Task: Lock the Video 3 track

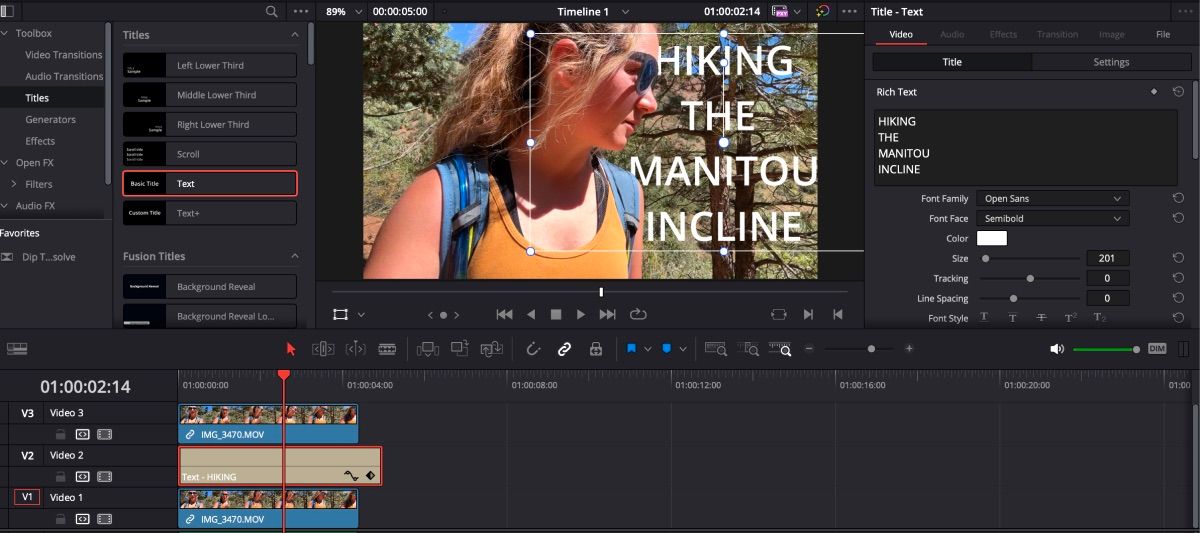Action: click(61, 435)
